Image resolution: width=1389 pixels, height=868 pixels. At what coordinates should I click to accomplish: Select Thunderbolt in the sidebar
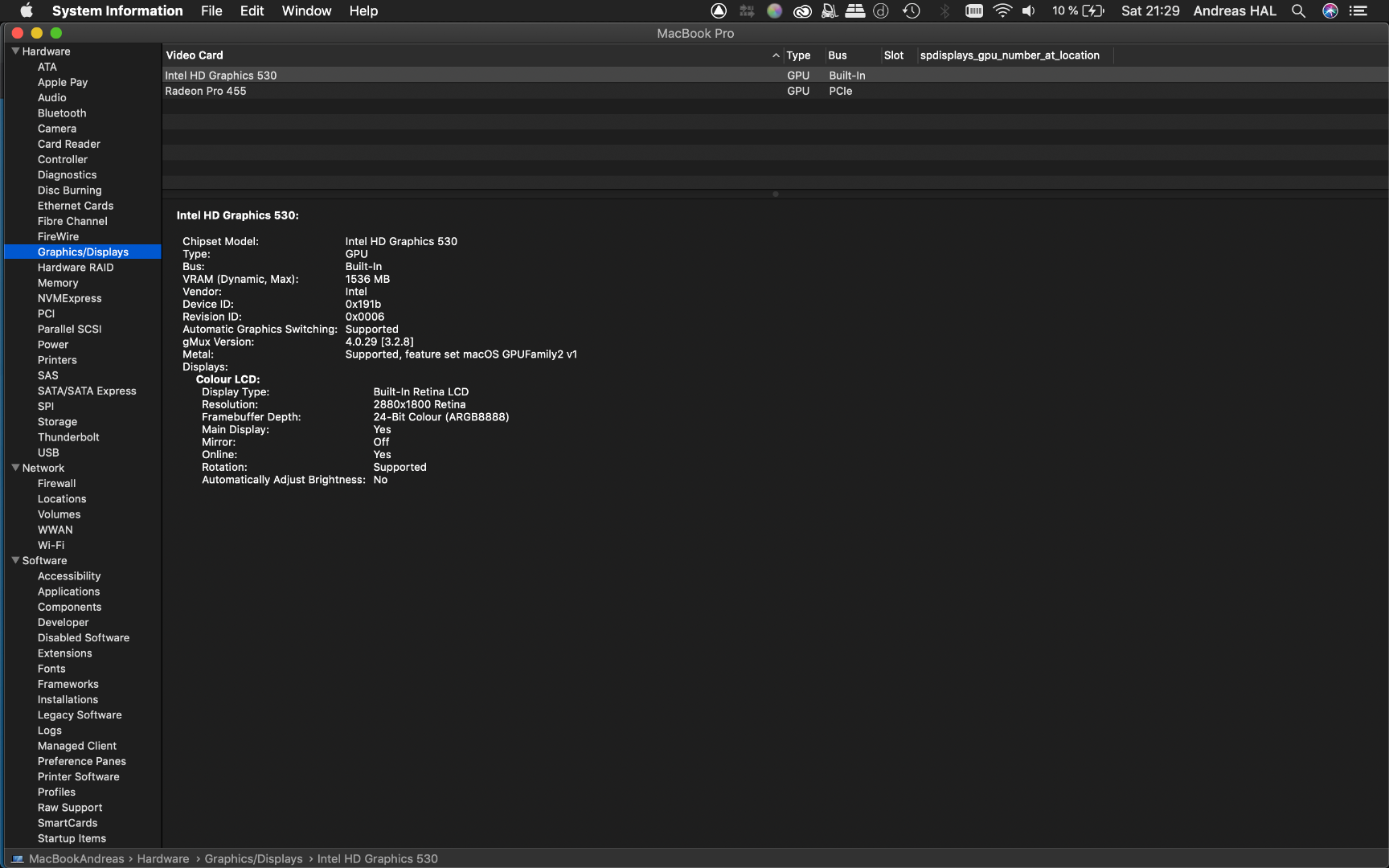coord(68,437)
